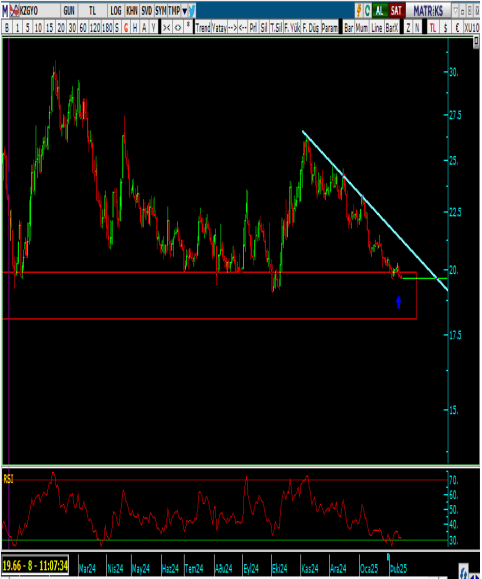The image size is (482, 579).
Task: Click the red-white chart symbol icon beside KZGYO
Action: point(14,11)
